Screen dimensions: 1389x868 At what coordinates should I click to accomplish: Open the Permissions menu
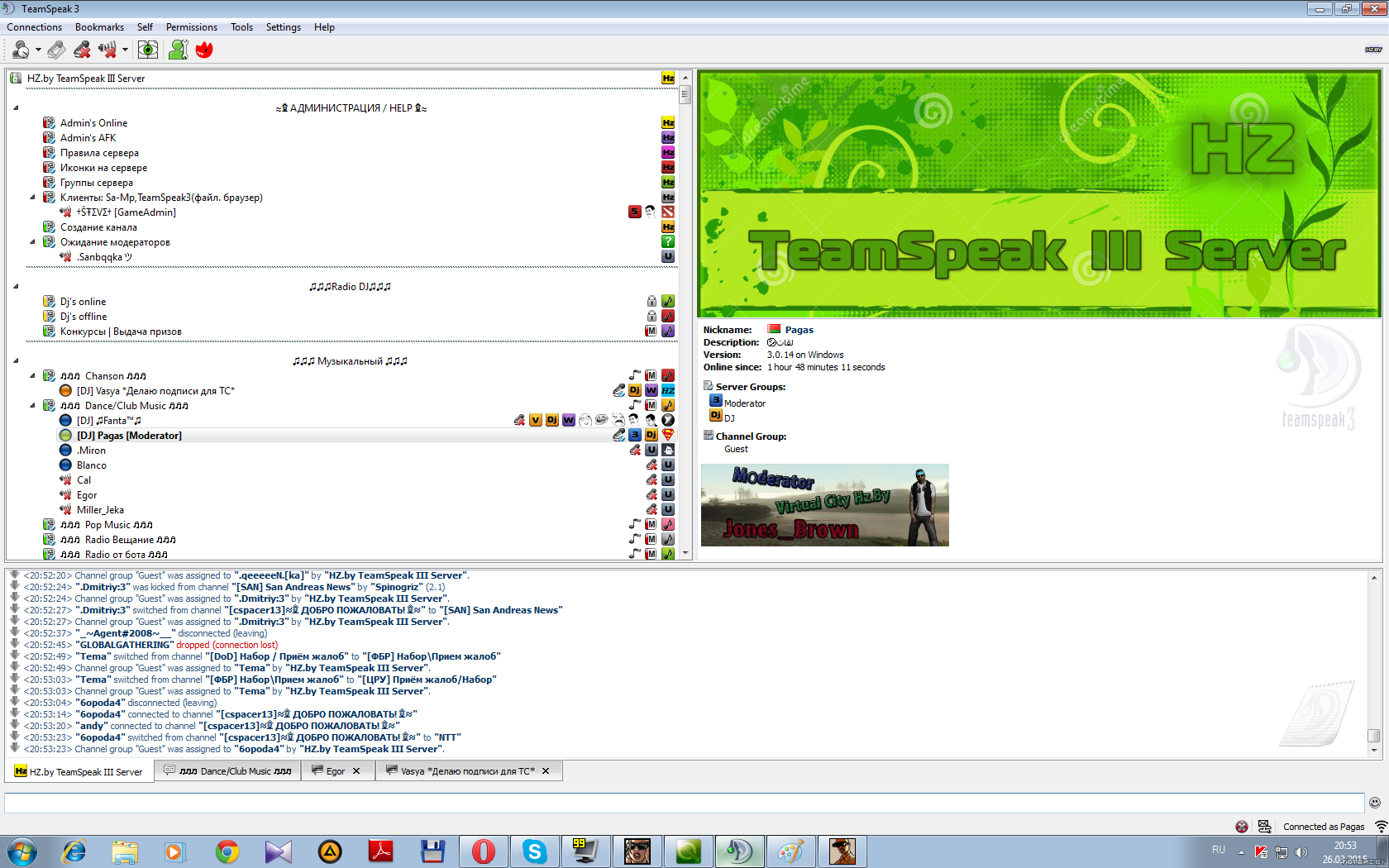coord(191,27)
